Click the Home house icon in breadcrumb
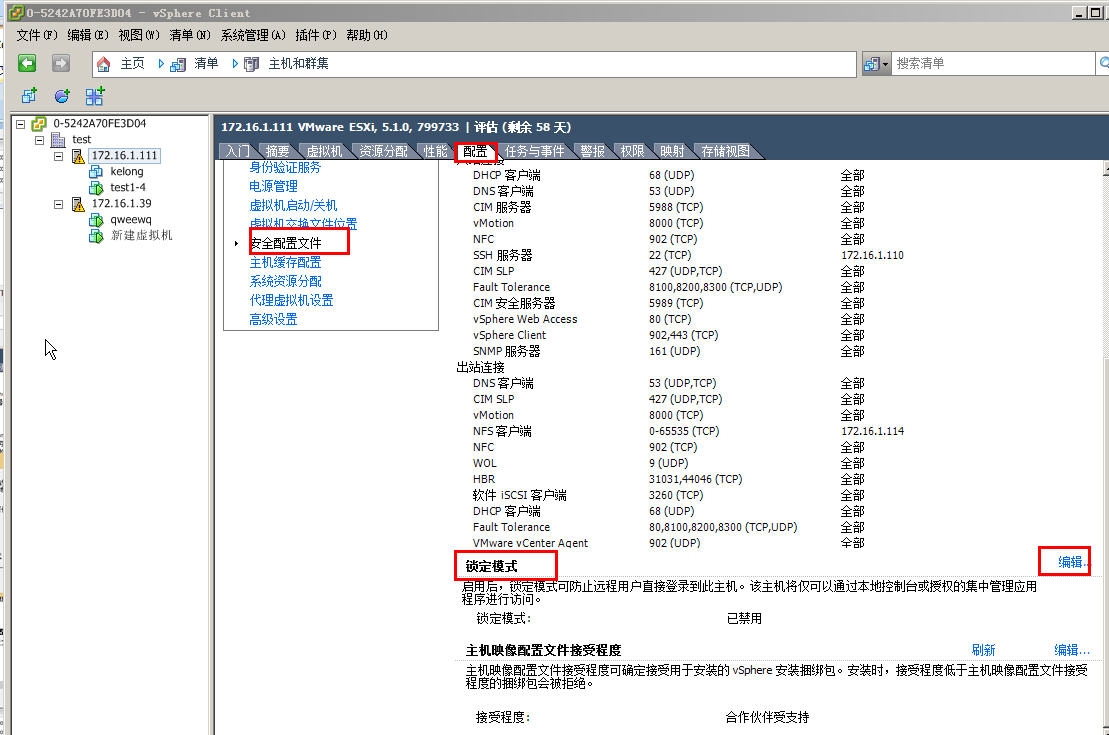 click(103, 64)
